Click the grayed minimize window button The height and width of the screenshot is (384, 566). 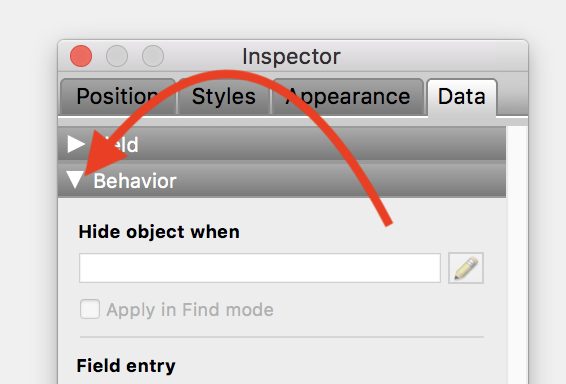[x=117, y=56]
